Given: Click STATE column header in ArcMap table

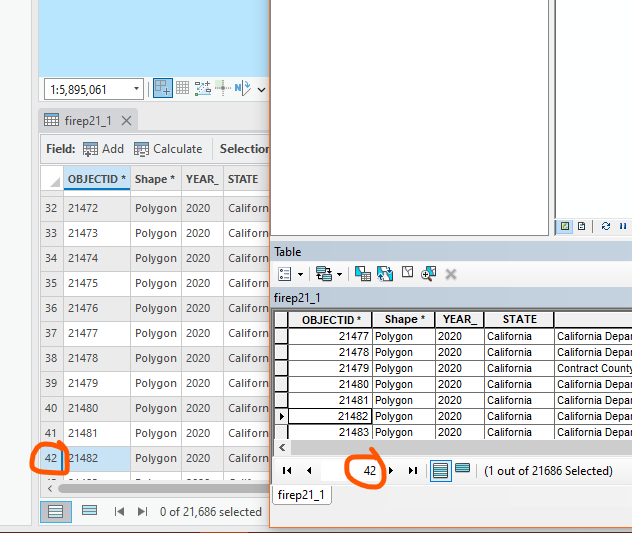Looking at the screenshot, I should coord(519,319).
